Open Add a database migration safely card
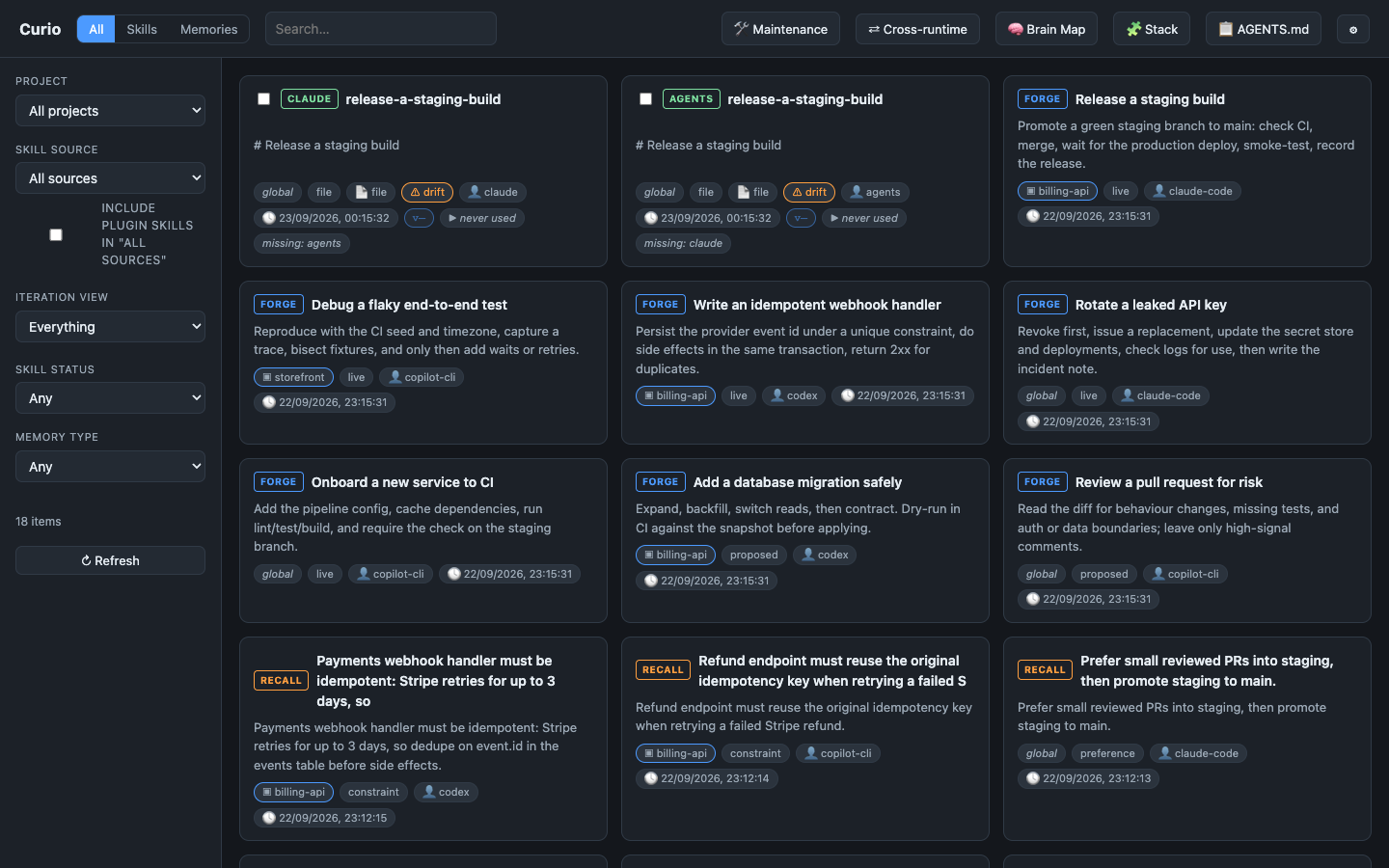 [x=805, y=540]
